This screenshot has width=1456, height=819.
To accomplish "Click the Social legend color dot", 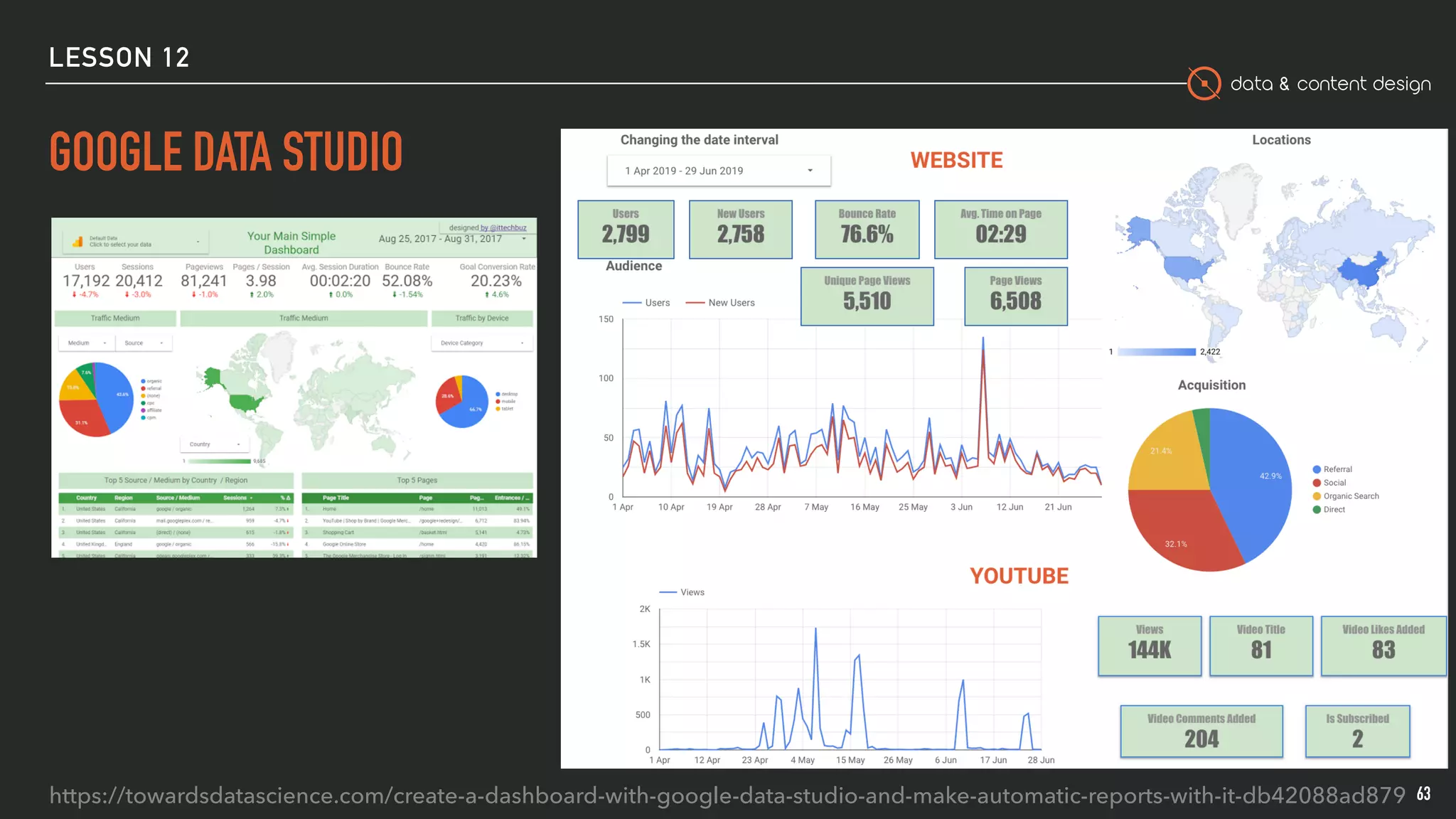I will (x=1317, y=483).
